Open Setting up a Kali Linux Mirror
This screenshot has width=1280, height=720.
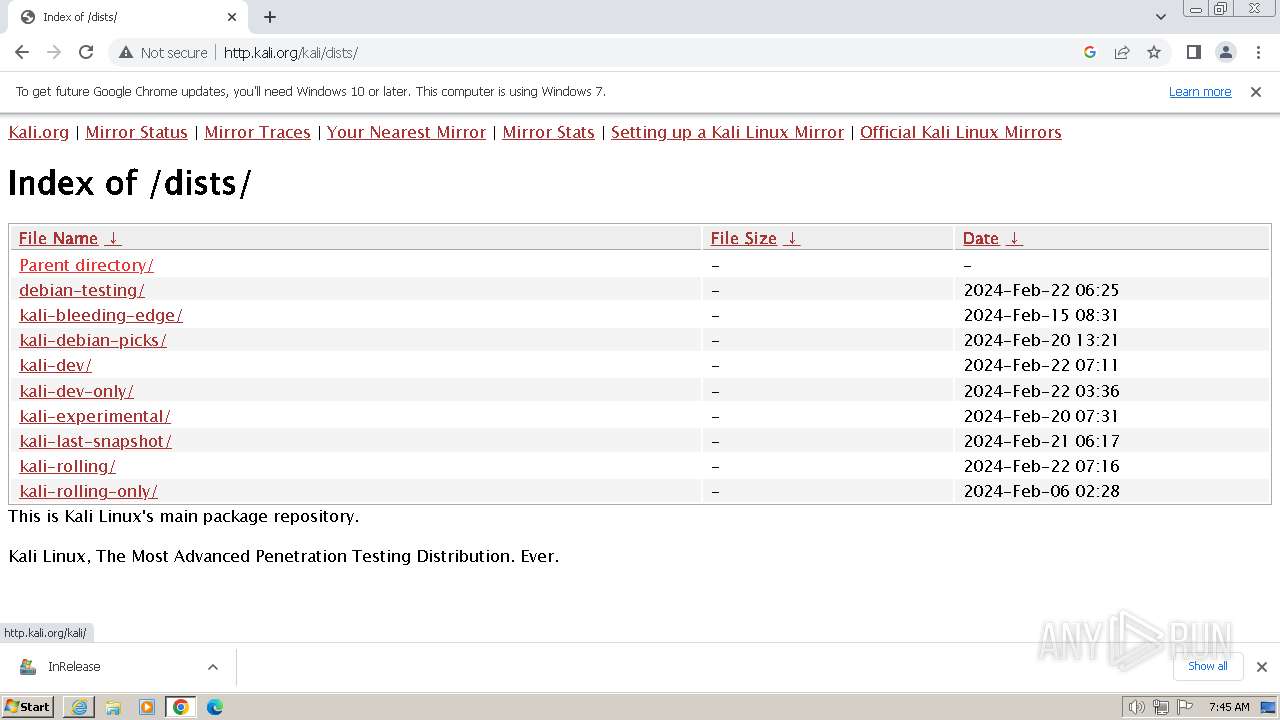727,132
